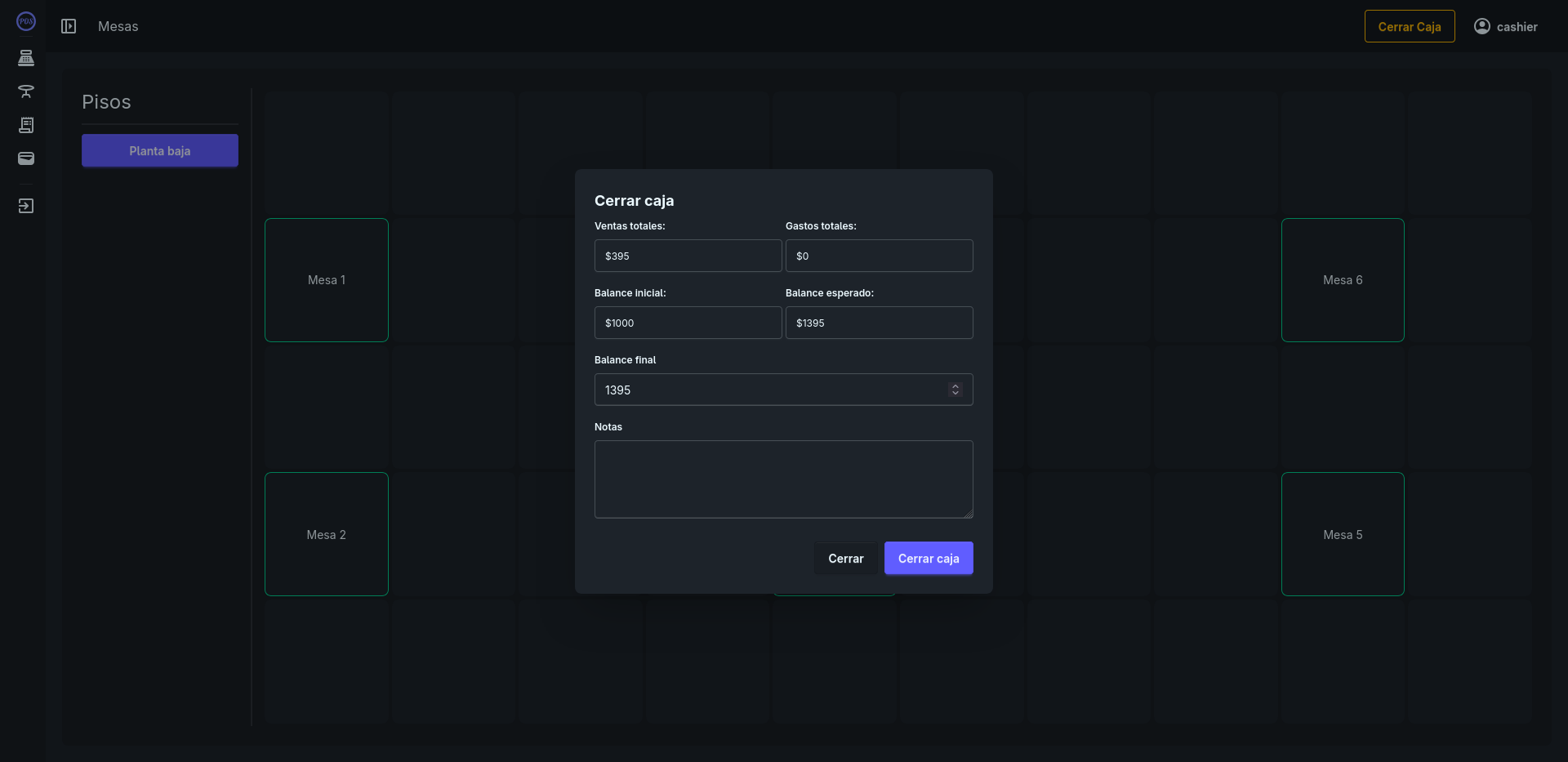Viewport: 1568px width, 762px height.
Task: Select the Mesa 6 table tile
Action: (1343, 280)
